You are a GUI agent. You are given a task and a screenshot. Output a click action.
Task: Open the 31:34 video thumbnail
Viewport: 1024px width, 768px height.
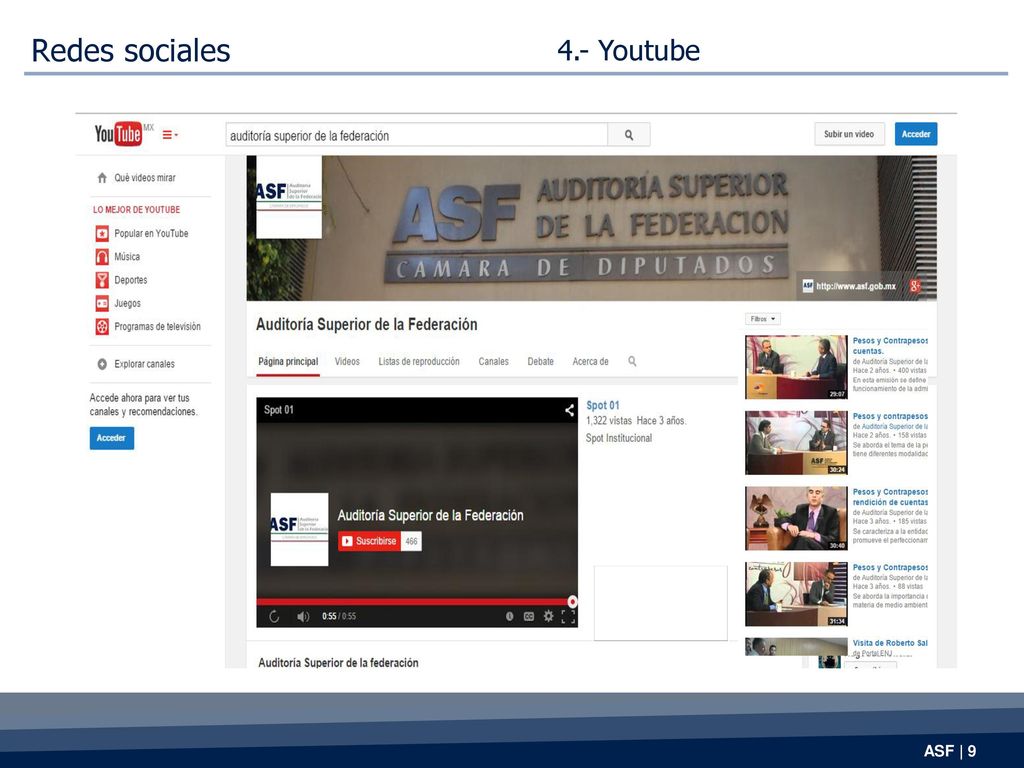click(796, 594)
